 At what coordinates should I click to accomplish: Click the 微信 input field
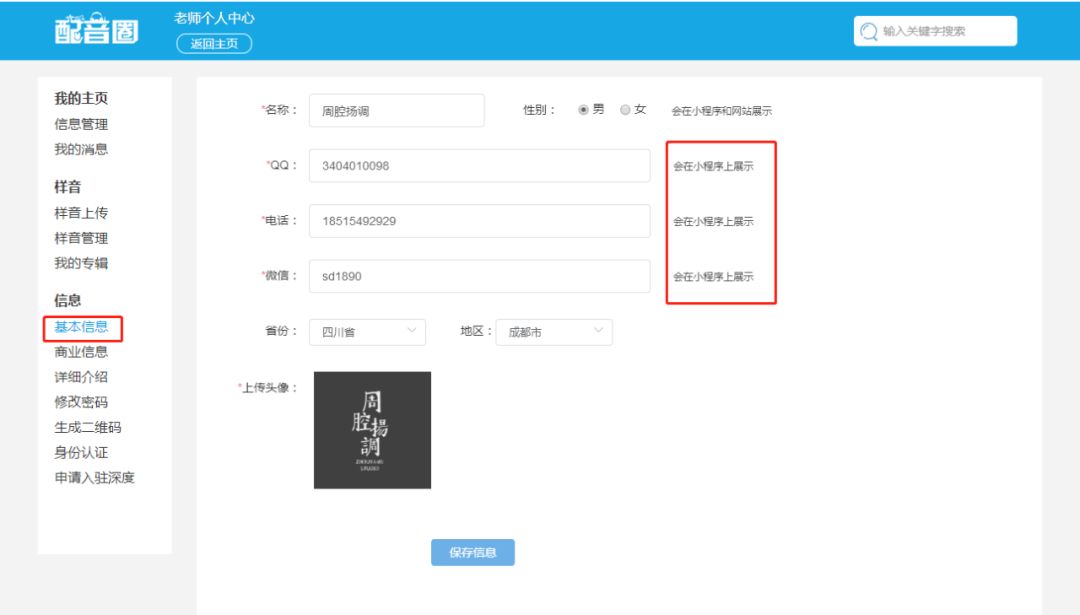coord(479,275)
